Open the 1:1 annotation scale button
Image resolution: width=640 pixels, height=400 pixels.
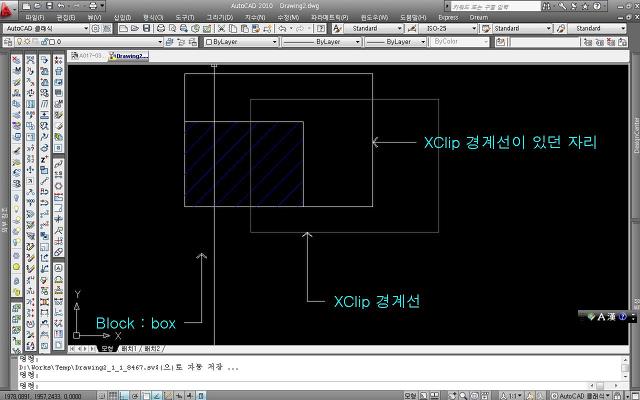[x=512, y=396]
